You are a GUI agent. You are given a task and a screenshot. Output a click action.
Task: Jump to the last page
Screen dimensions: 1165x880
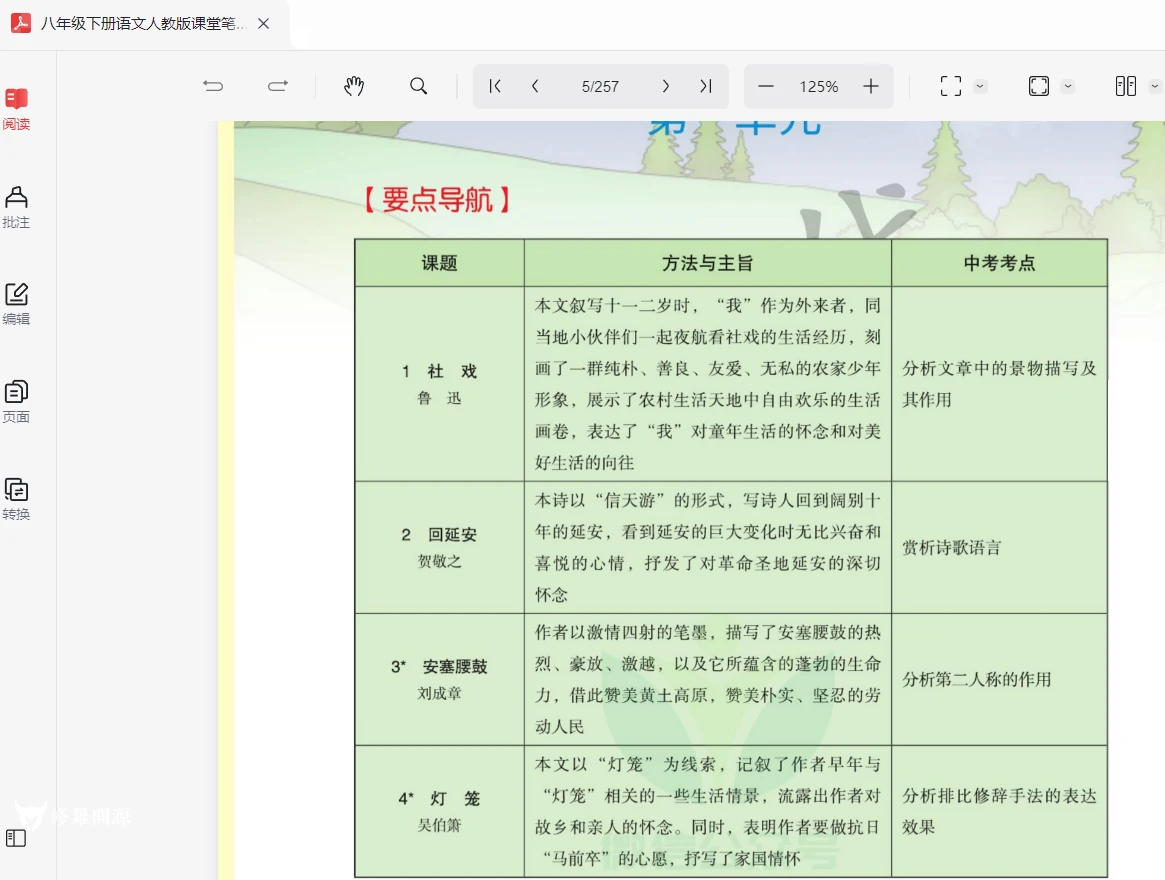pyautogui.click(x=706, y=86)
